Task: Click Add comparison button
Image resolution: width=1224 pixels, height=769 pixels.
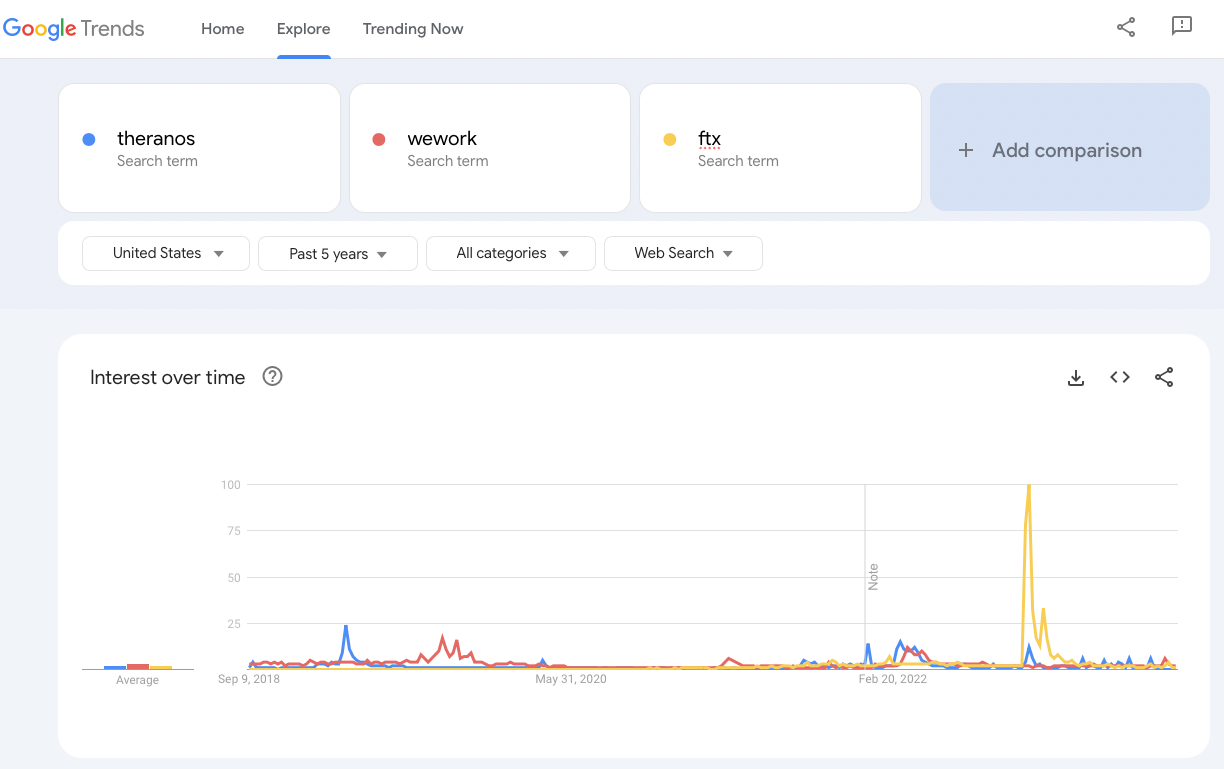Action: pos(1070,147)
